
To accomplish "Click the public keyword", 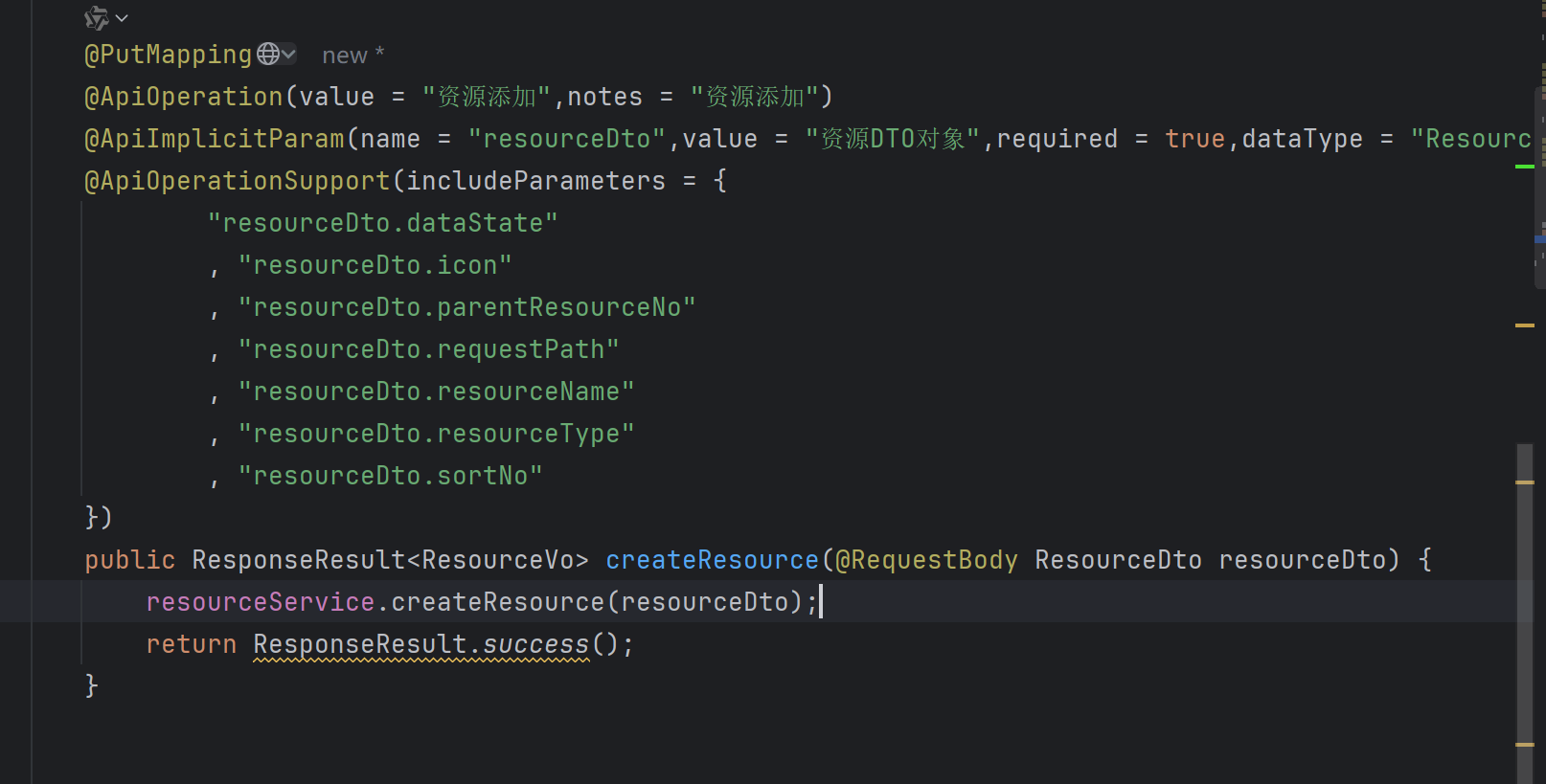I will pyautogui.click(x=130, y=560).
